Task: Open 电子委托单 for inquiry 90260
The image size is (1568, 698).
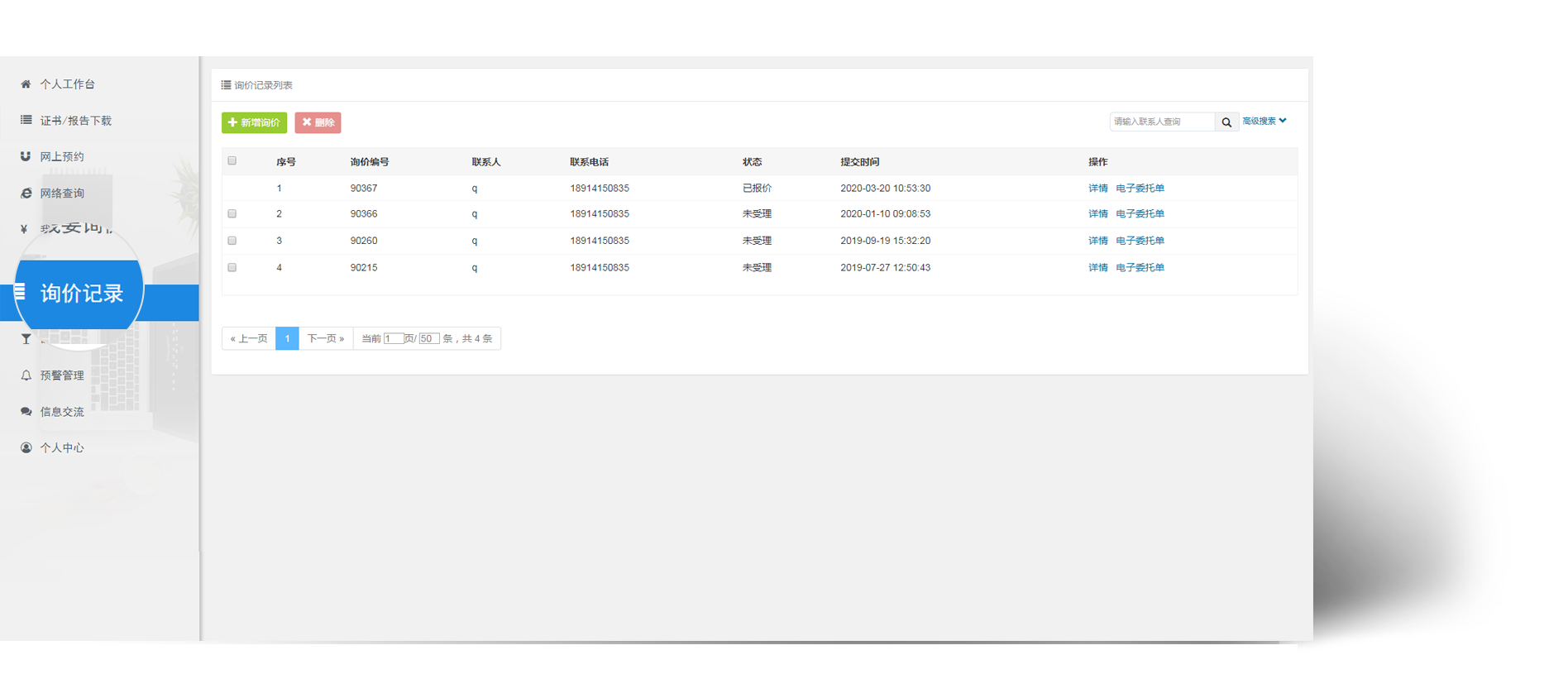Action: [1140, 241]
